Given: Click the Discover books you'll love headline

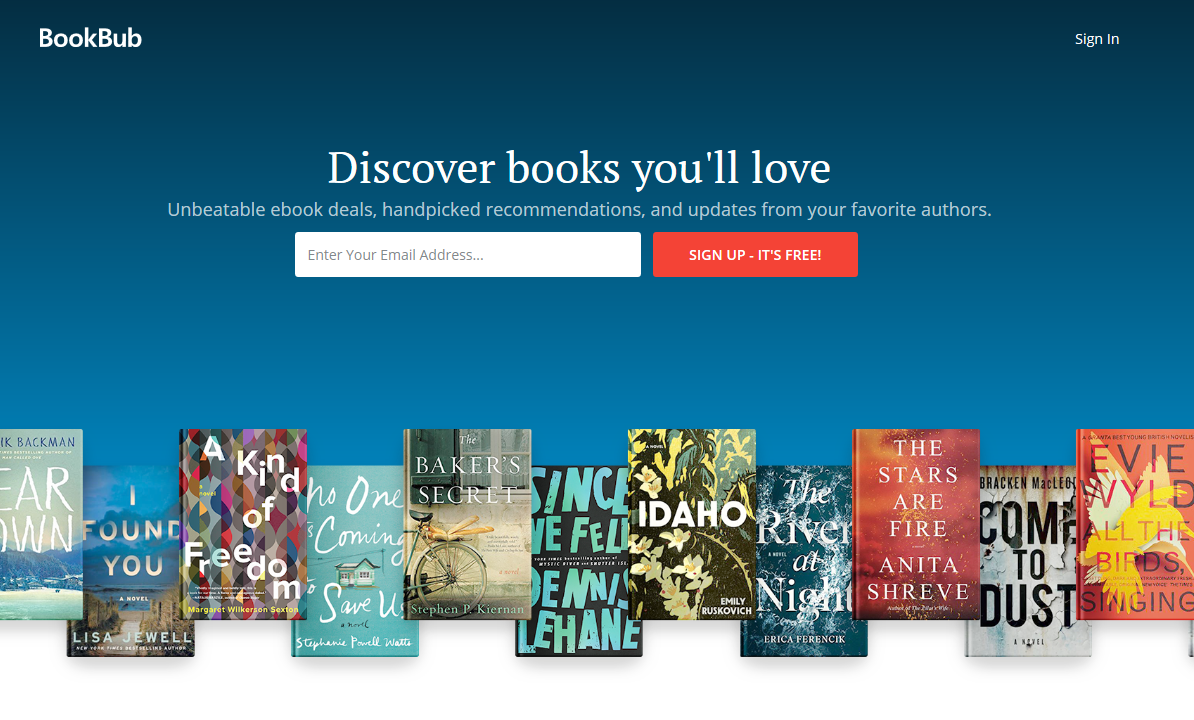Looking at the screenshot, I should (x=579, y=167).
